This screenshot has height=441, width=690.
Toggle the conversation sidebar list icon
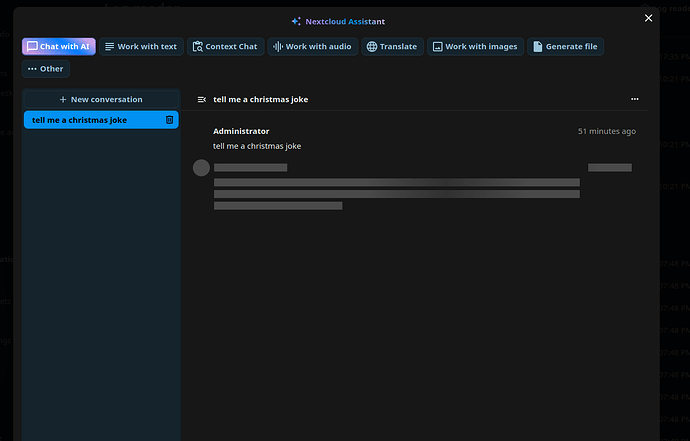202,99
